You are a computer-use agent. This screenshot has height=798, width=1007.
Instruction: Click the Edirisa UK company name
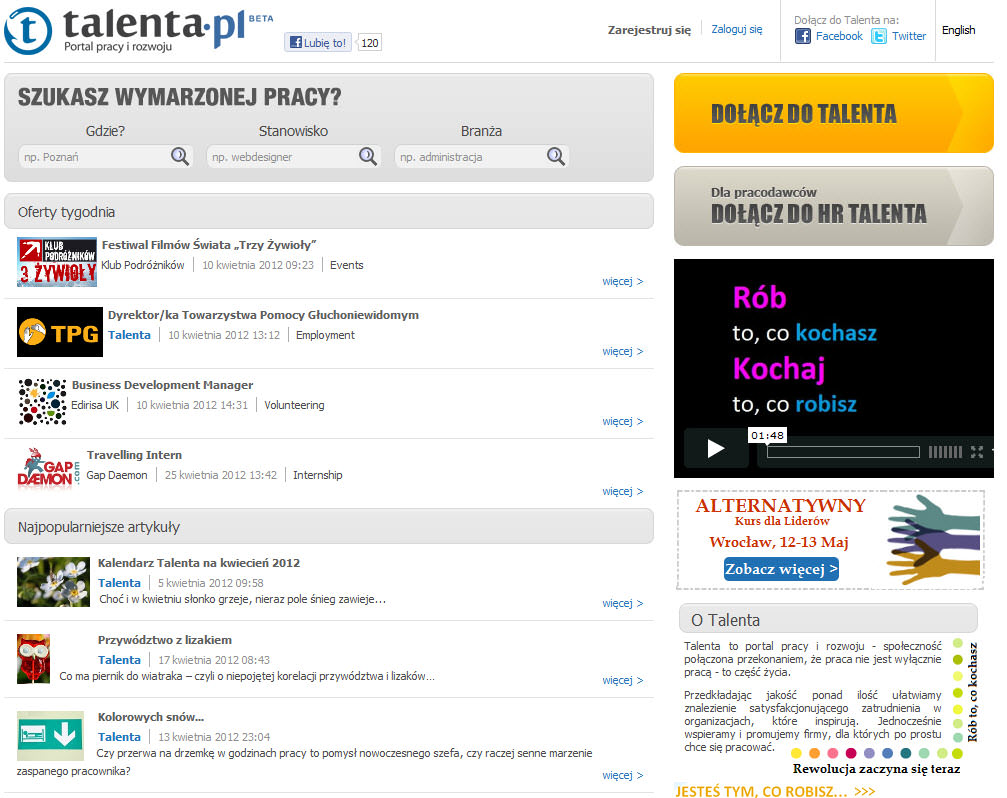point(95,404)
